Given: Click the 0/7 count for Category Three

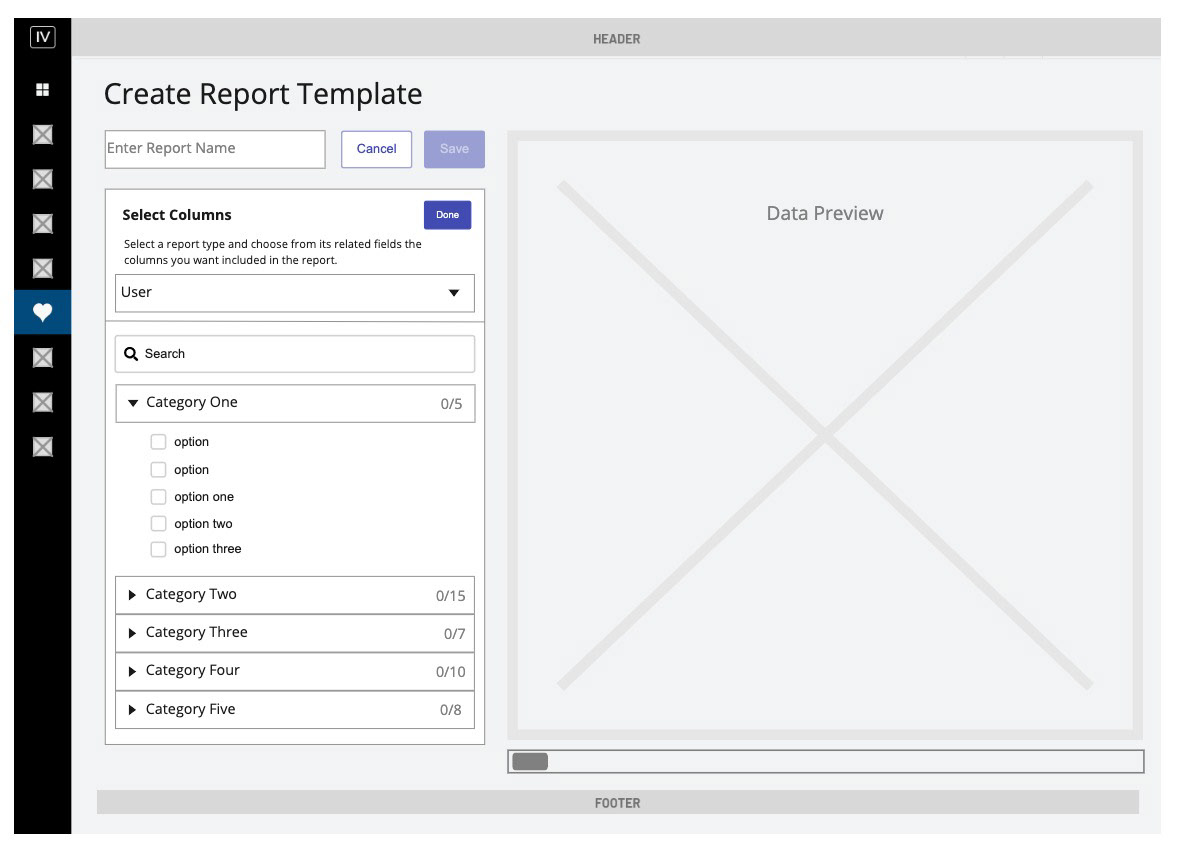Looking at the screenshot, I should [454, 634].
